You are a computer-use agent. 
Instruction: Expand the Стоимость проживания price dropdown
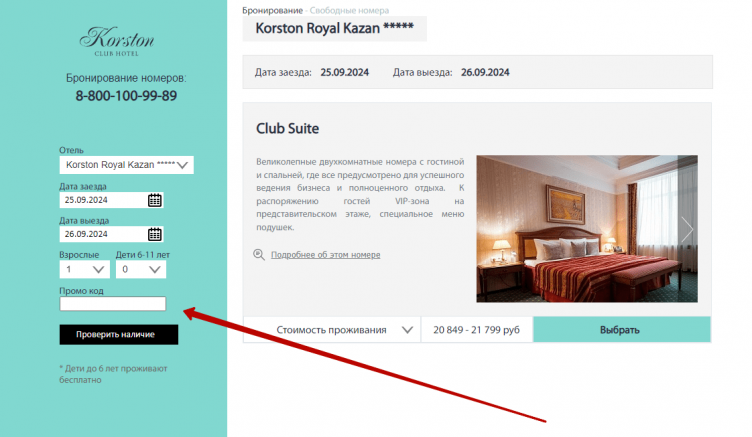pyautogui.click(x=332, y=330)
